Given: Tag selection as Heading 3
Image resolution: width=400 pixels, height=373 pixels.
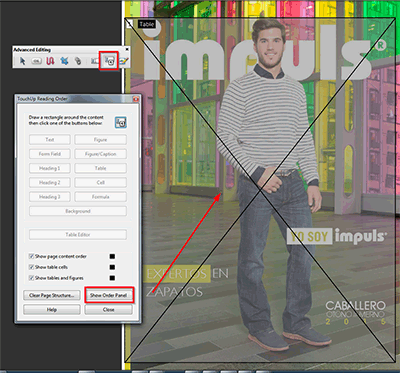Looking at the screenshot, I should tap(50, 197).
